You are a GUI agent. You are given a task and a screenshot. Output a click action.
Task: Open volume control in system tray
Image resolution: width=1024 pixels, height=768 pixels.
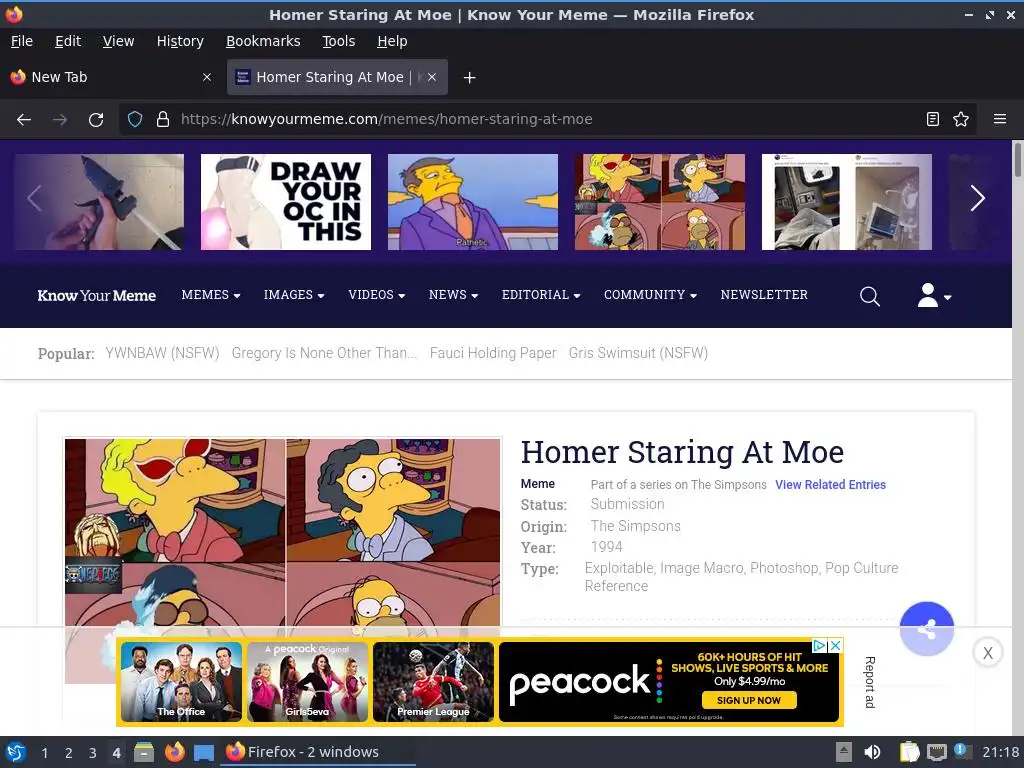pos(872,752)
